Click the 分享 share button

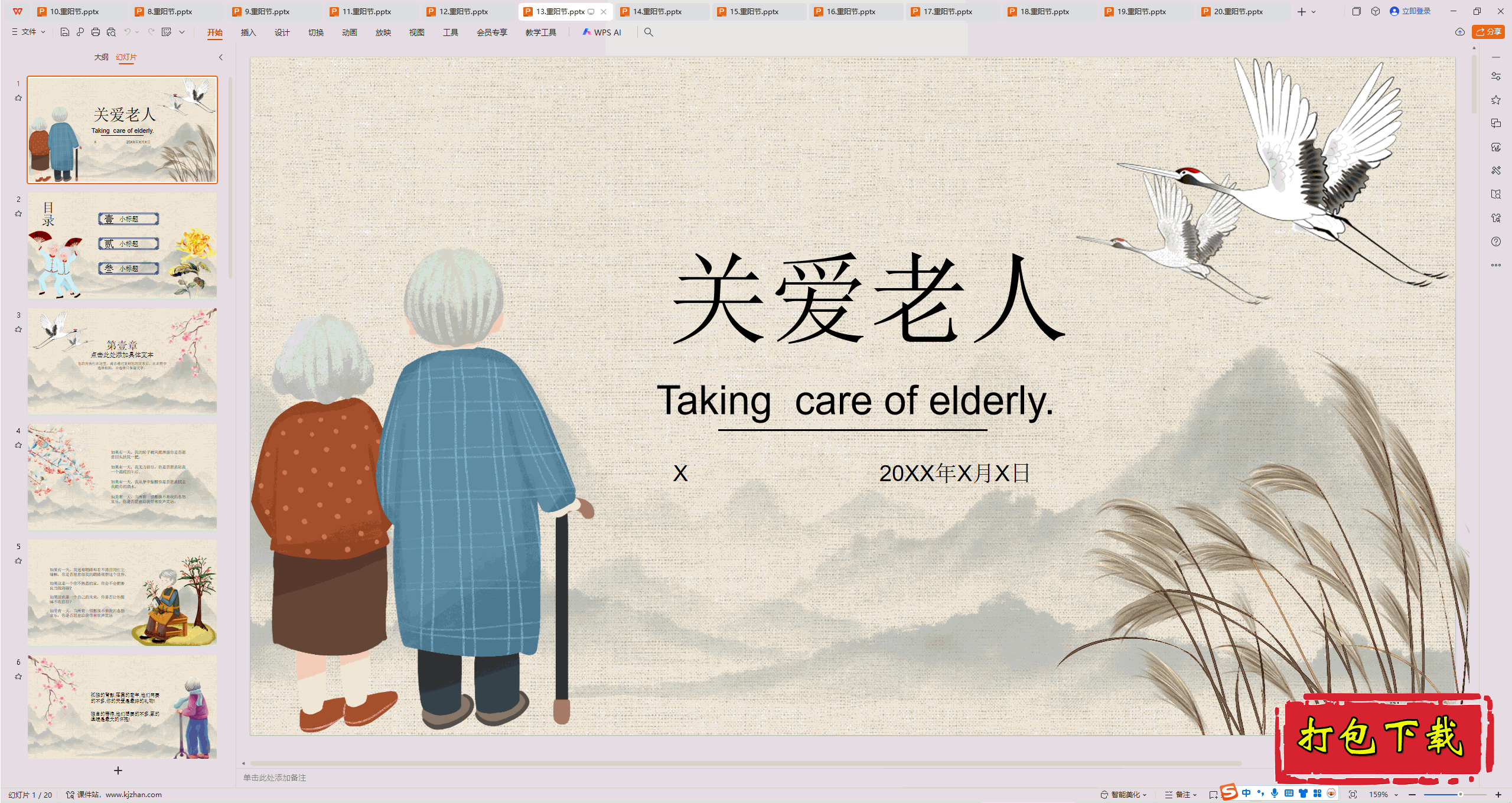coord(1488,32)
